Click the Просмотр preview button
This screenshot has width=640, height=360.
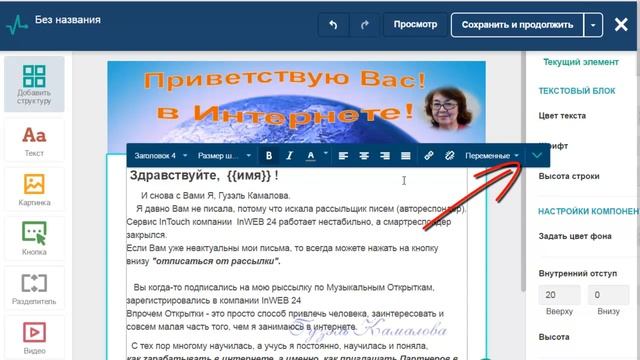pos(415,25)
